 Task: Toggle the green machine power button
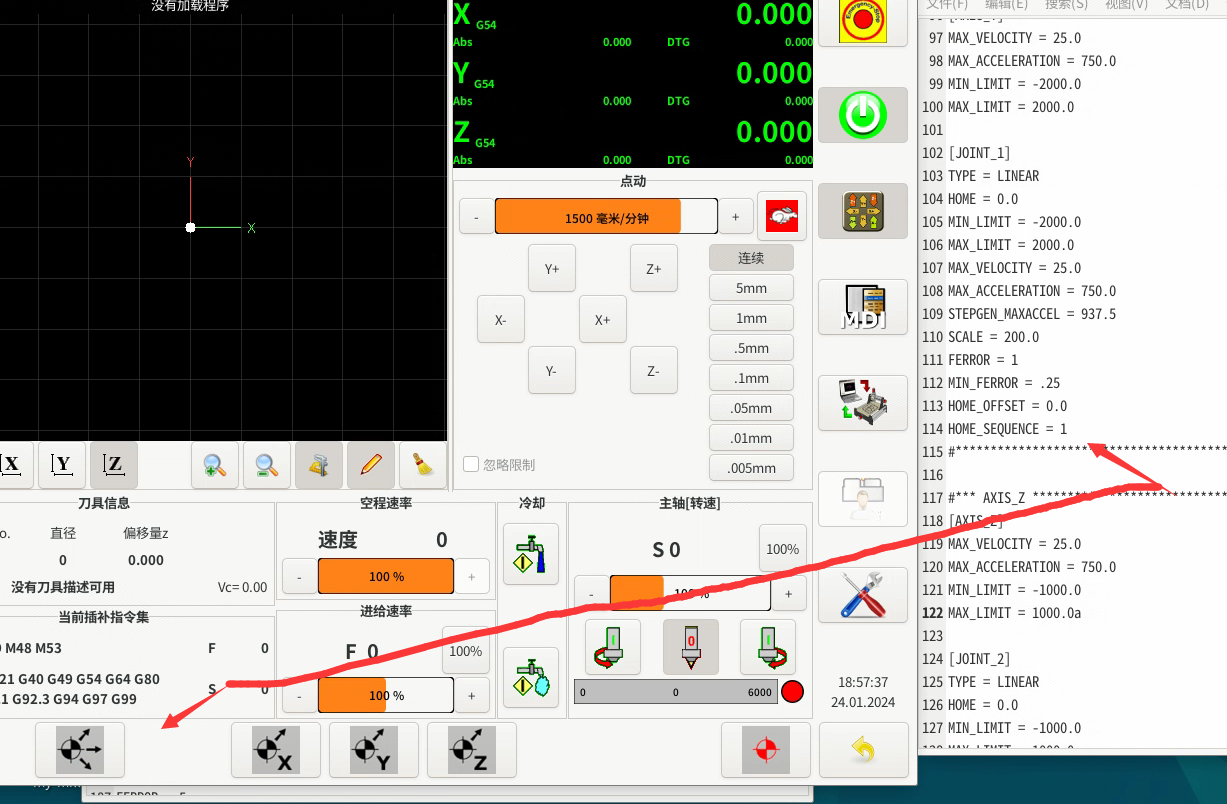[862, 115]
